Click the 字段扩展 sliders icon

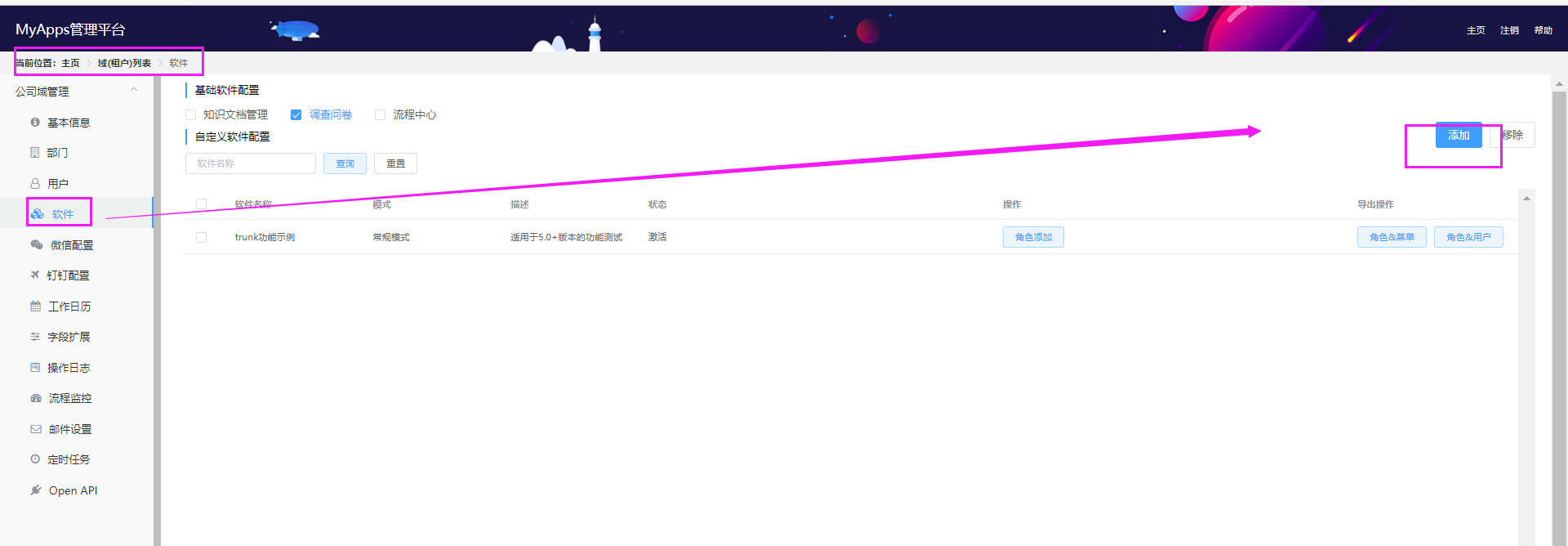point(35,337)
